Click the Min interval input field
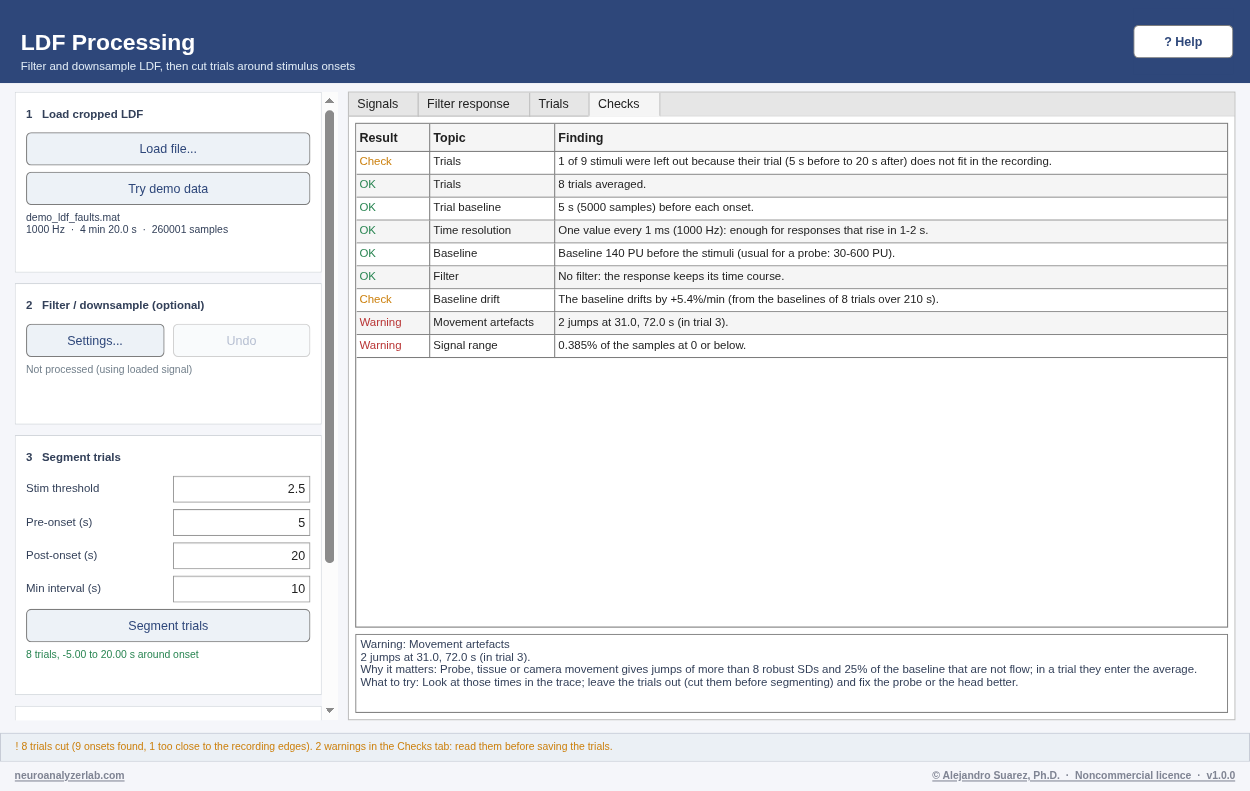 [241, 589]
